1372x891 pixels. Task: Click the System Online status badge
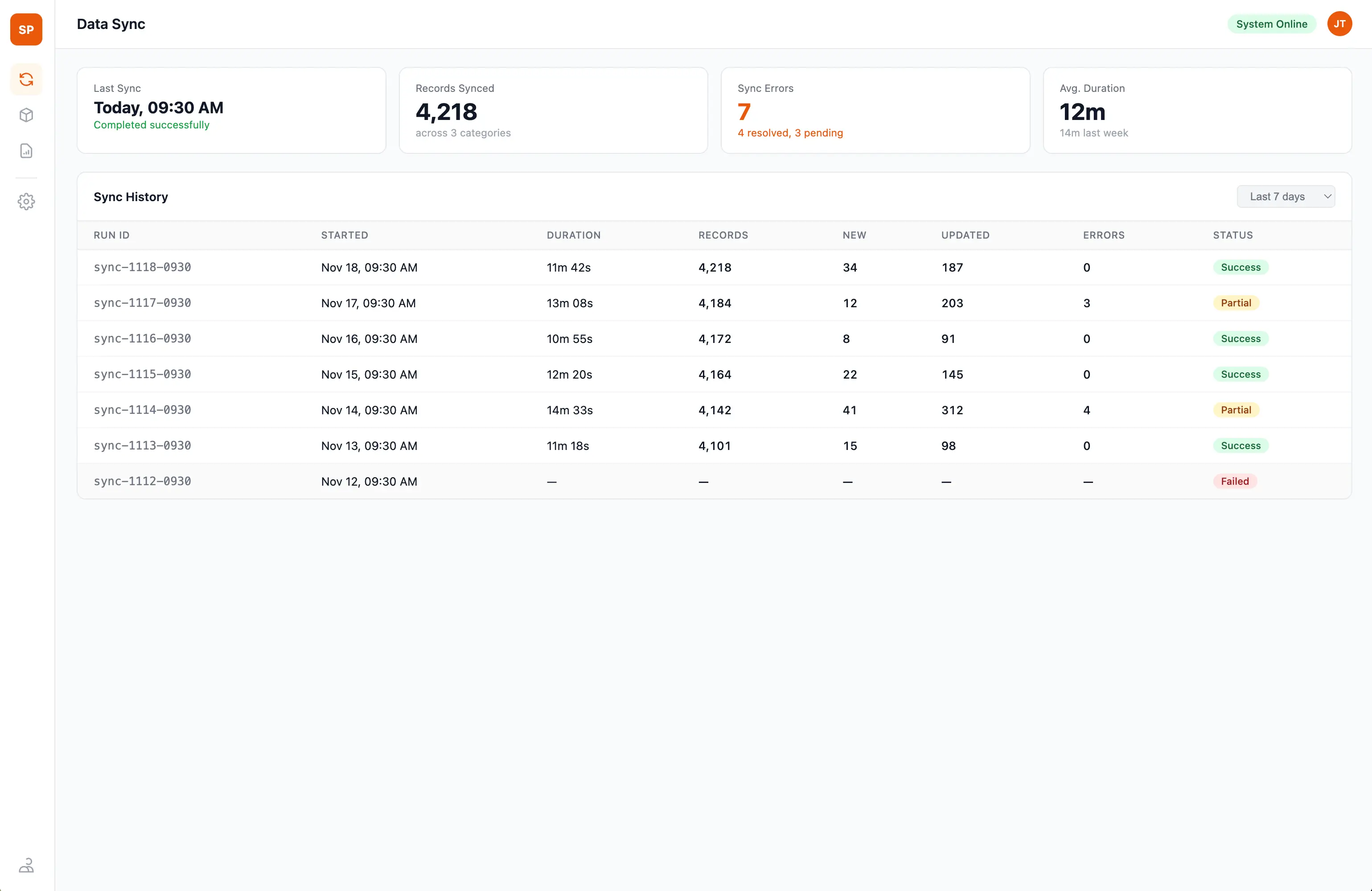[x=1271, y=24]
